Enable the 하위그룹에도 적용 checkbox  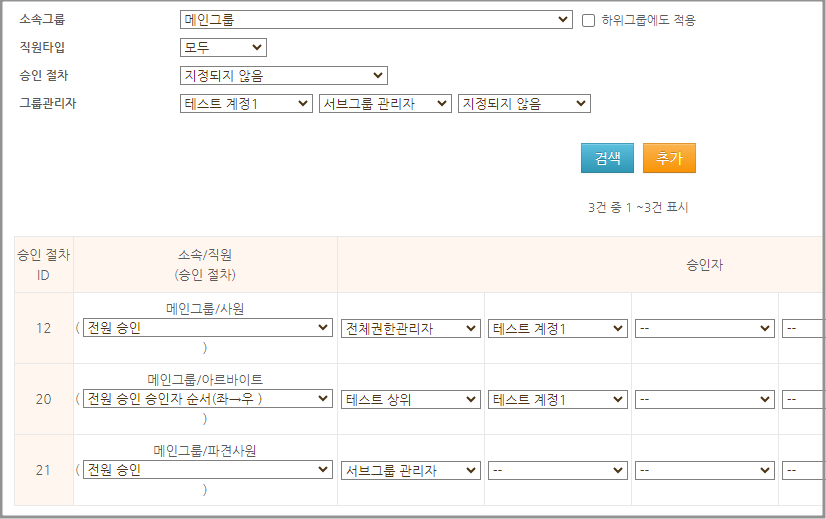588,20
